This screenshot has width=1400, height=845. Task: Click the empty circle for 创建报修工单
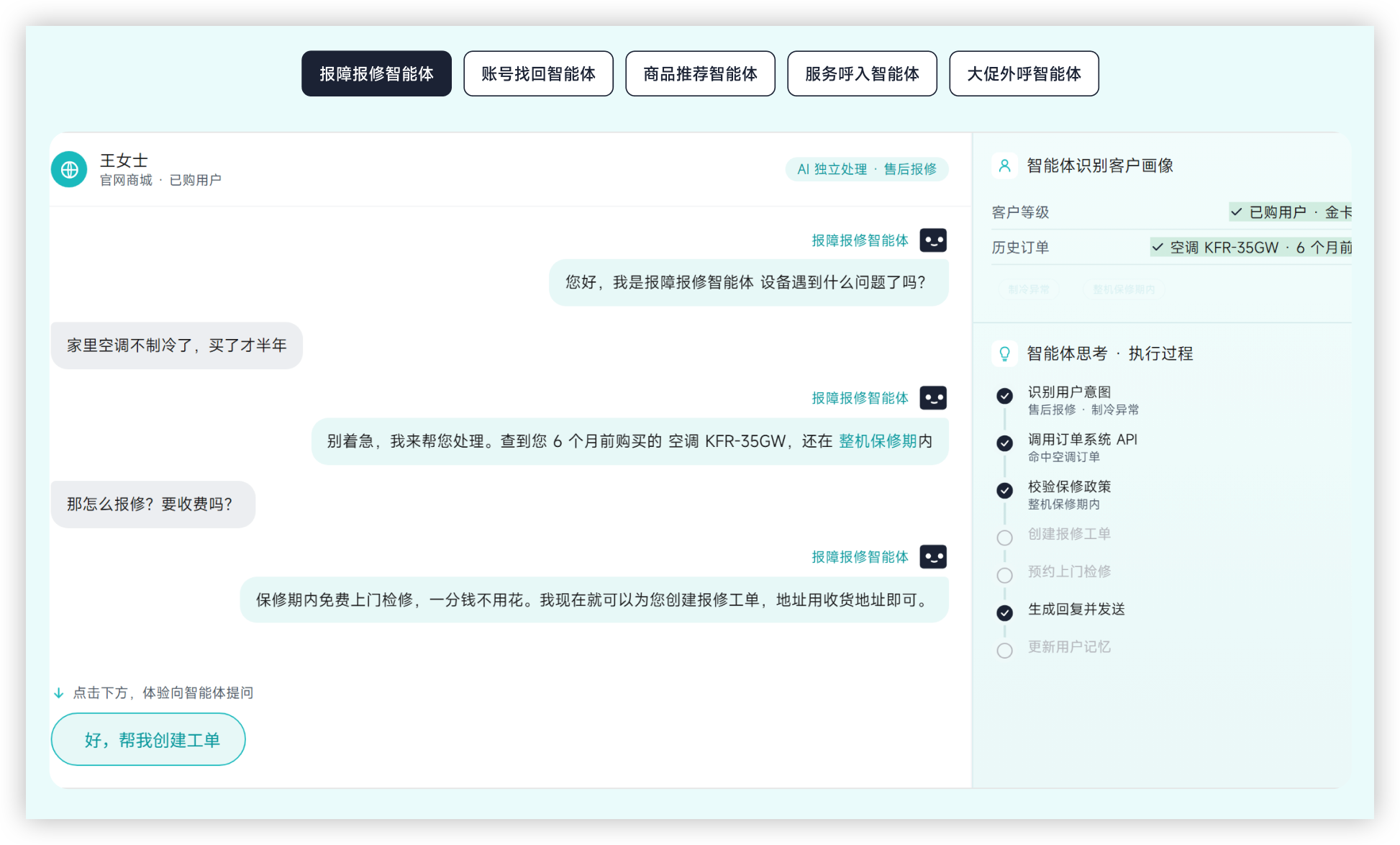click(x=1004, y=538)
